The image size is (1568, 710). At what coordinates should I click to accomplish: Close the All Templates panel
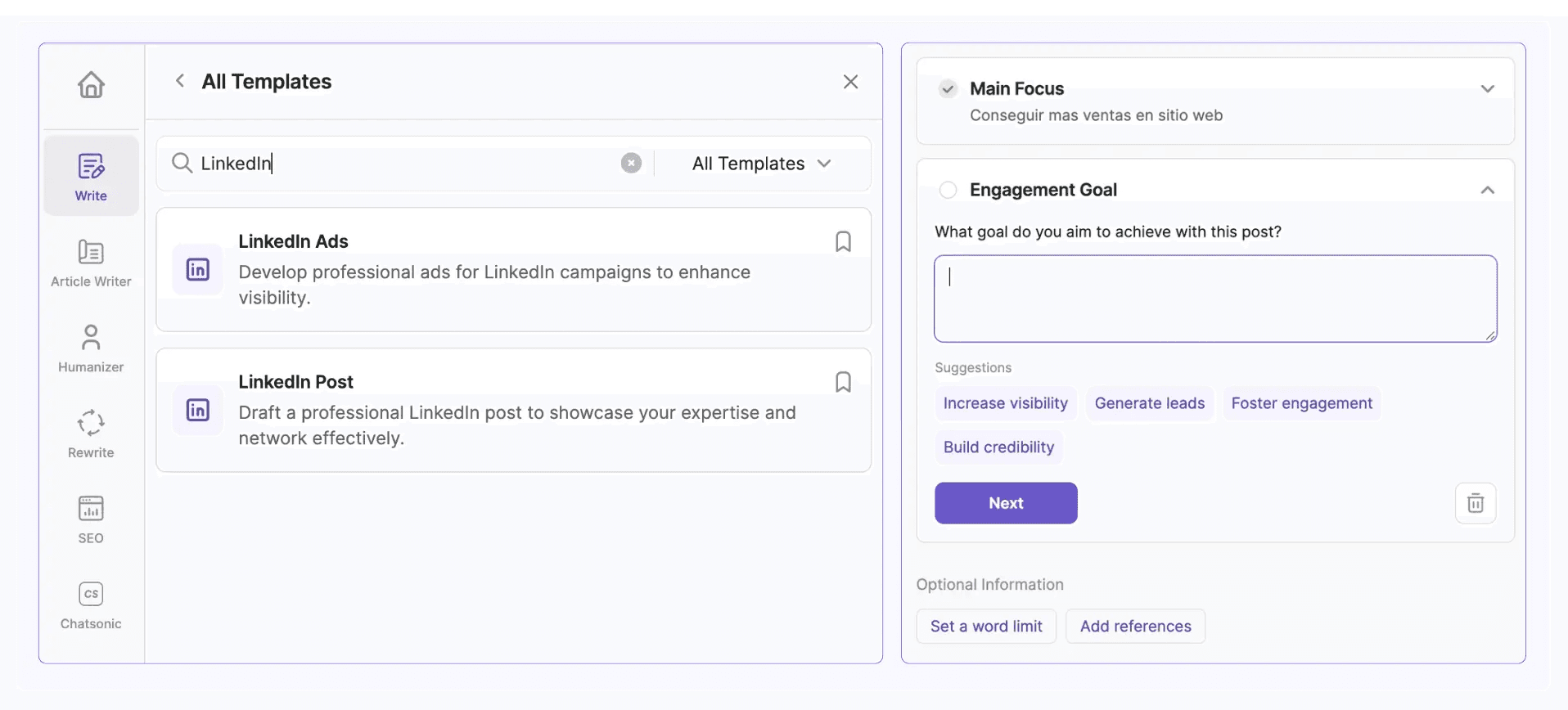[x=850, y=82]
